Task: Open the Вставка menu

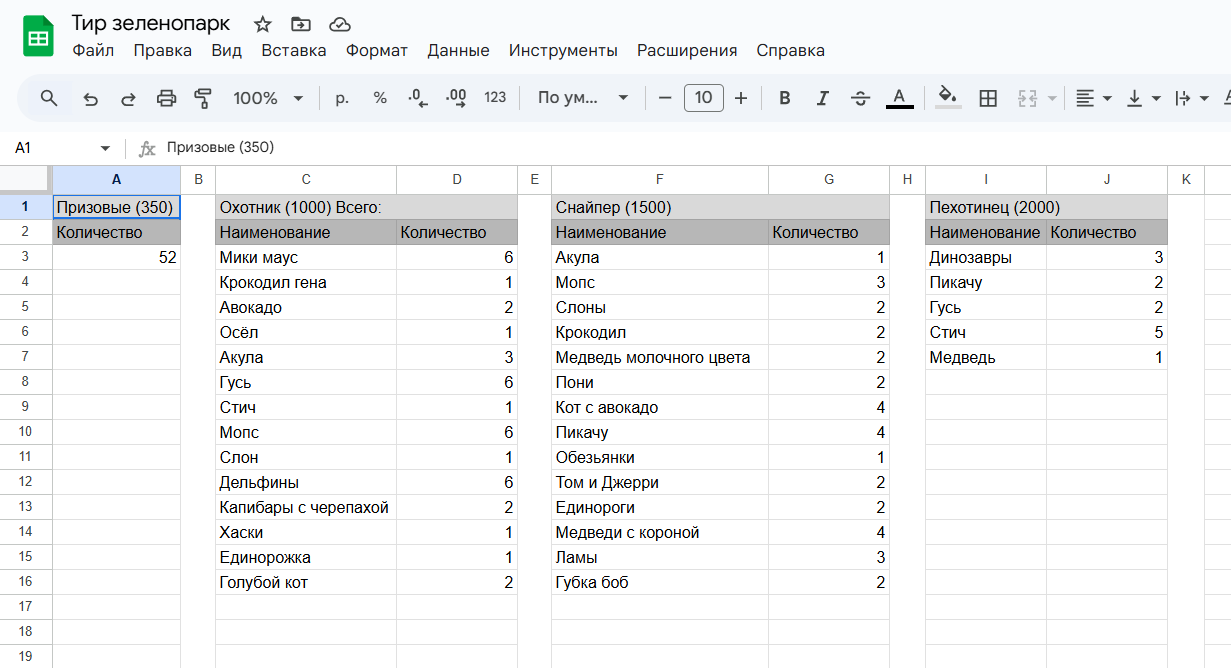Action: click(294, 50)
